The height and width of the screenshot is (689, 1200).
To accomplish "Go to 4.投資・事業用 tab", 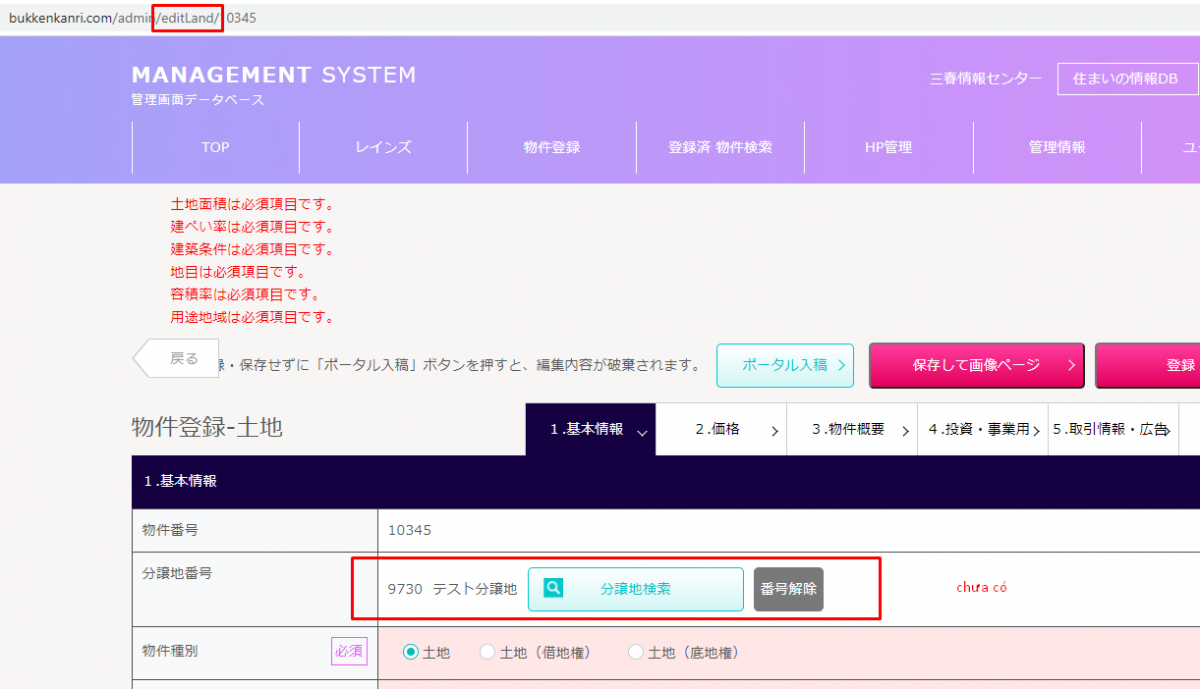I will click(x=982, y=429).
